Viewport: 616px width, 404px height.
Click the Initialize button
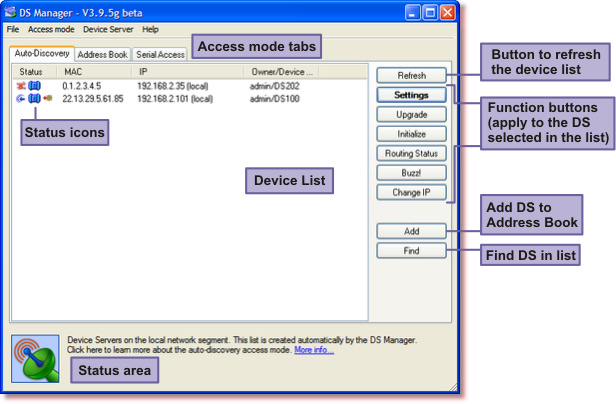411,134
